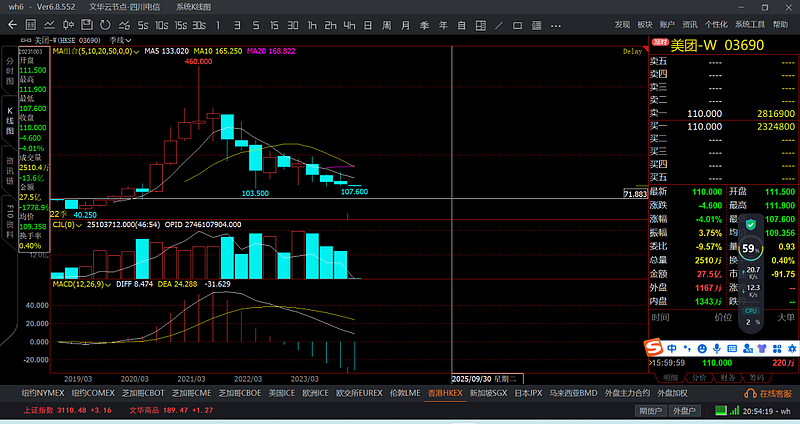
Task: Open the 板块 menu
Action: click(645, 24)
